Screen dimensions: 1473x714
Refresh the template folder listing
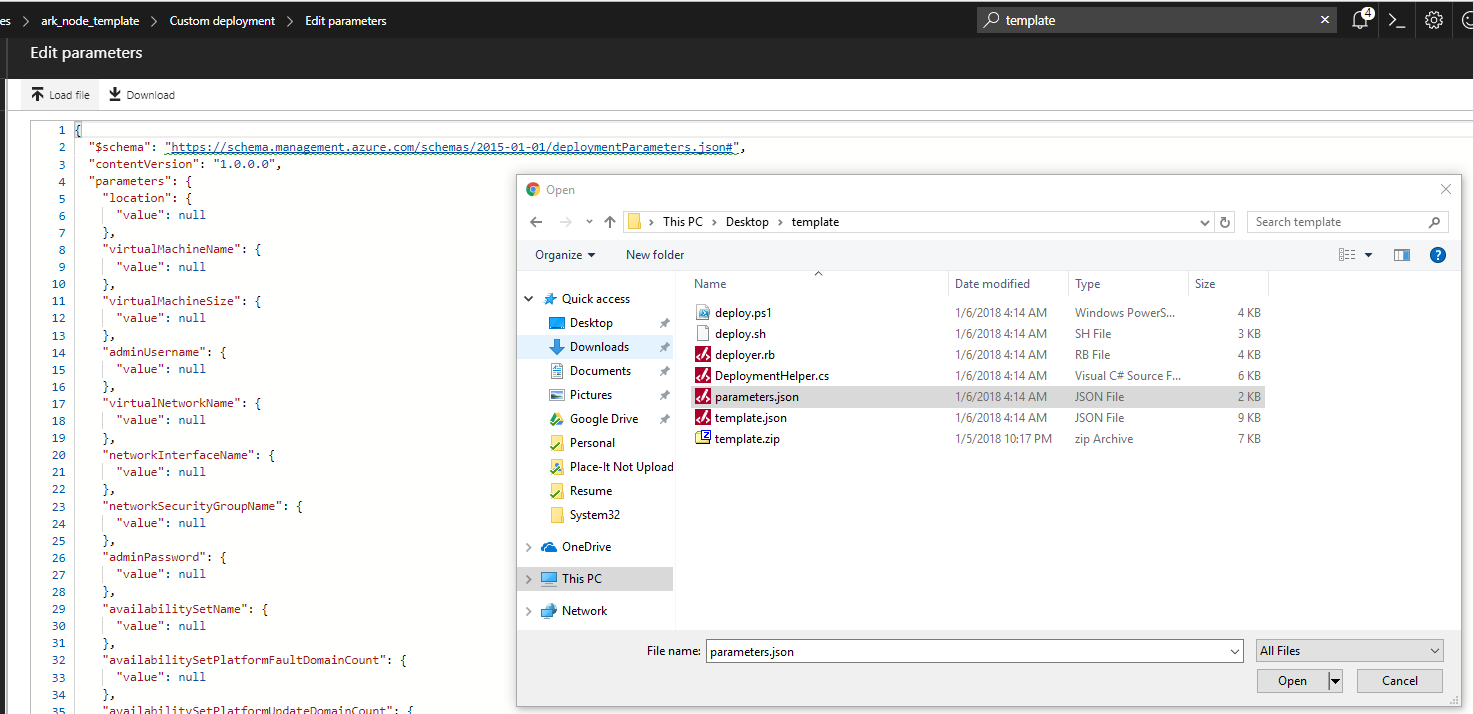click(1225, 222)
